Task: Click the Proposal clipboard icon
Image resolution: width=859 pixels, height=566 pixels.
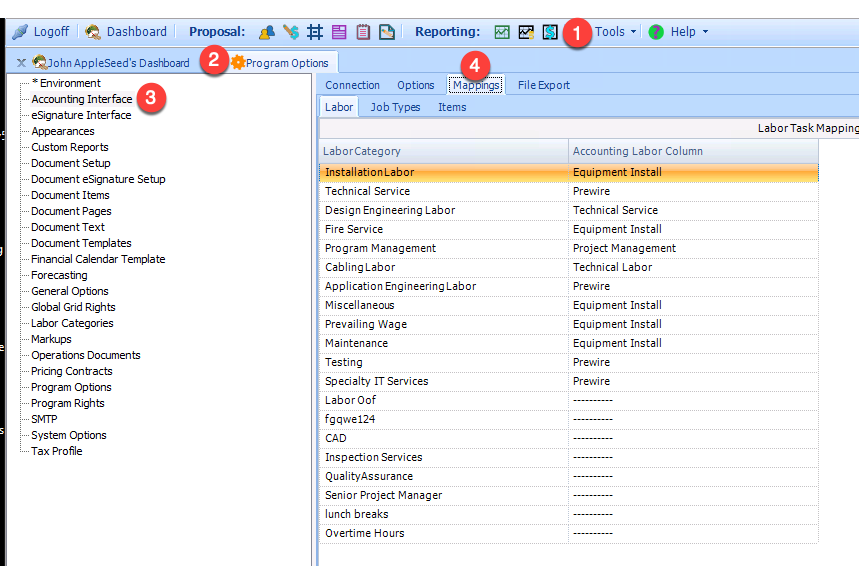Action: pyautogui.click(x=363, y=32)
